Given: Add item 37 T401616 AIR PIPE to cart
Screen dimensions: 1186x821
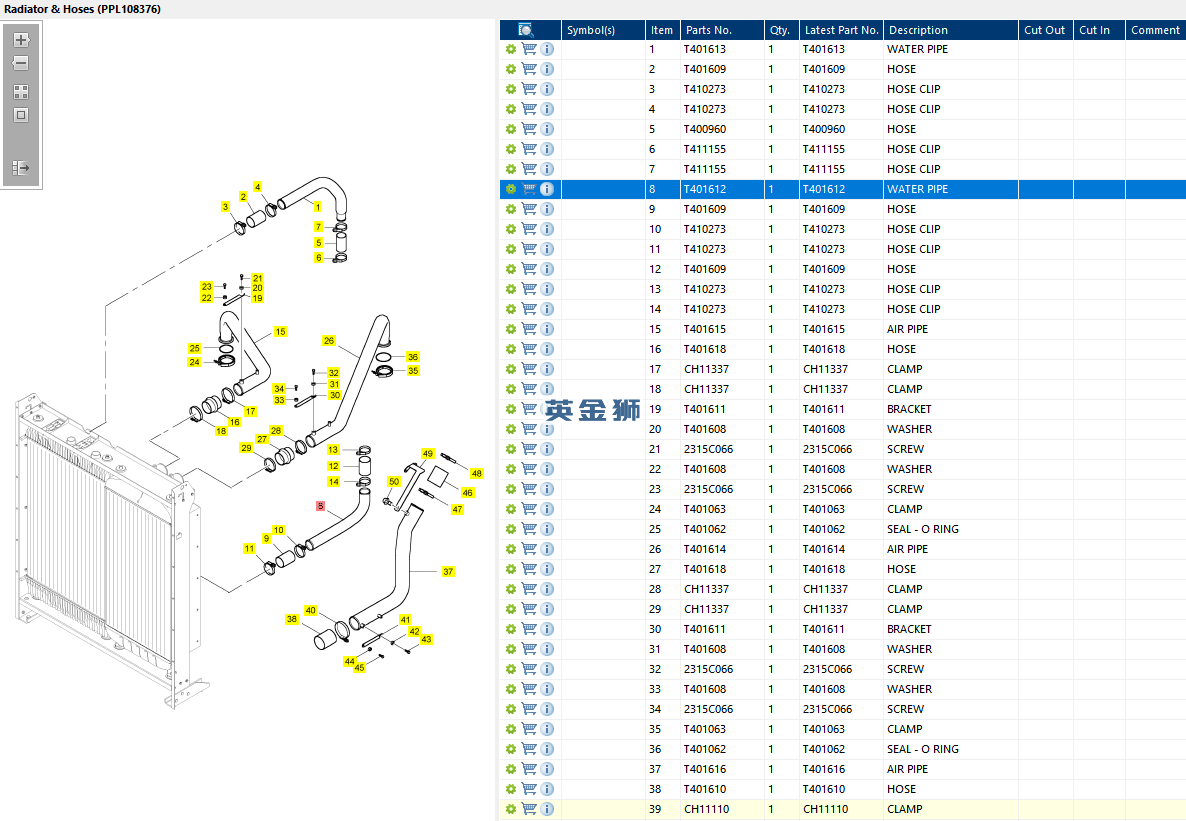Looking at the screenshot, I should 529,769.
